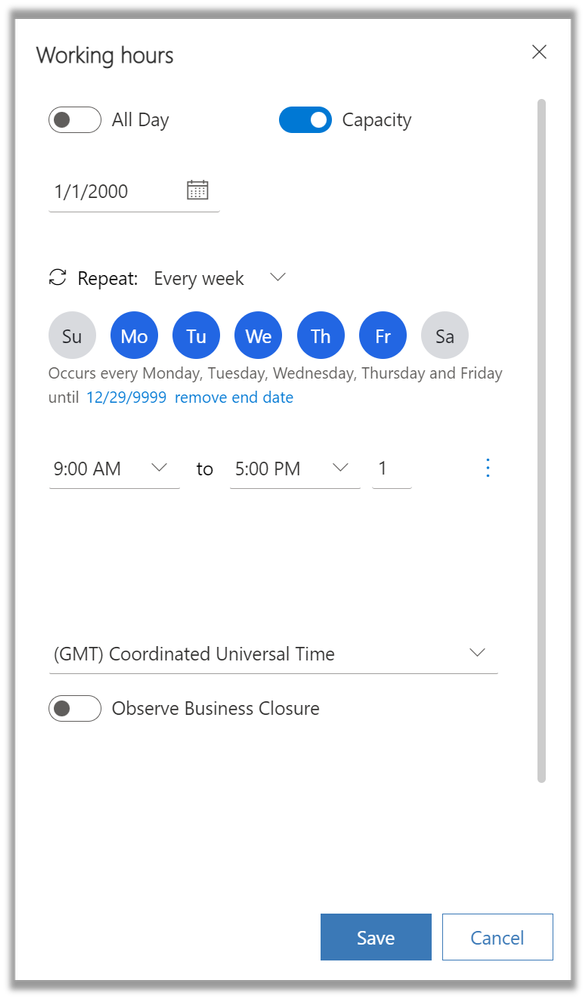This screenshot has height=999, width=586.
Task: Select Saturday in the day picker
Action: [x=445, y=336]
